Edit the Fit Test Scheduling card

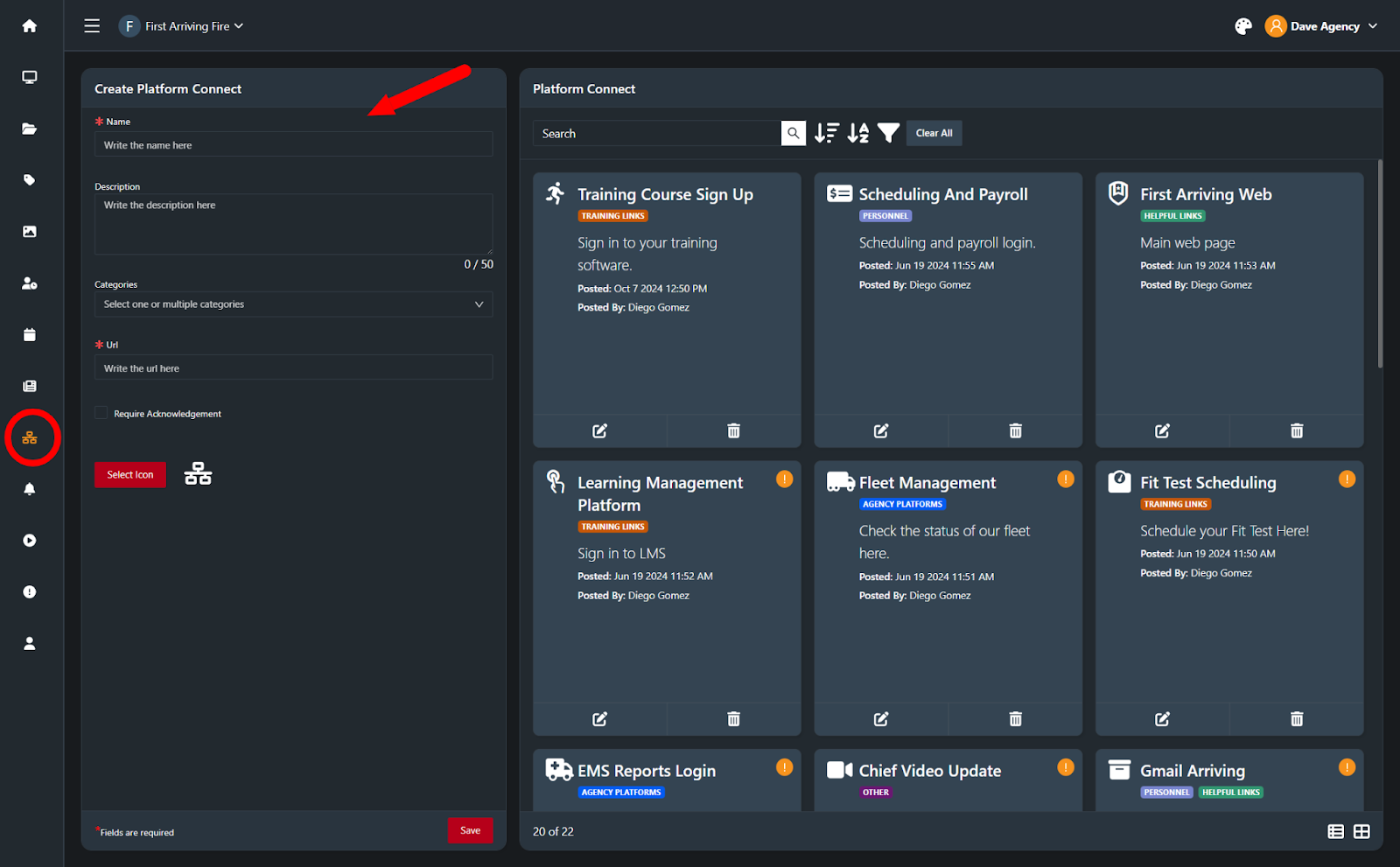pyautogui.click(x=1162, y=719)
